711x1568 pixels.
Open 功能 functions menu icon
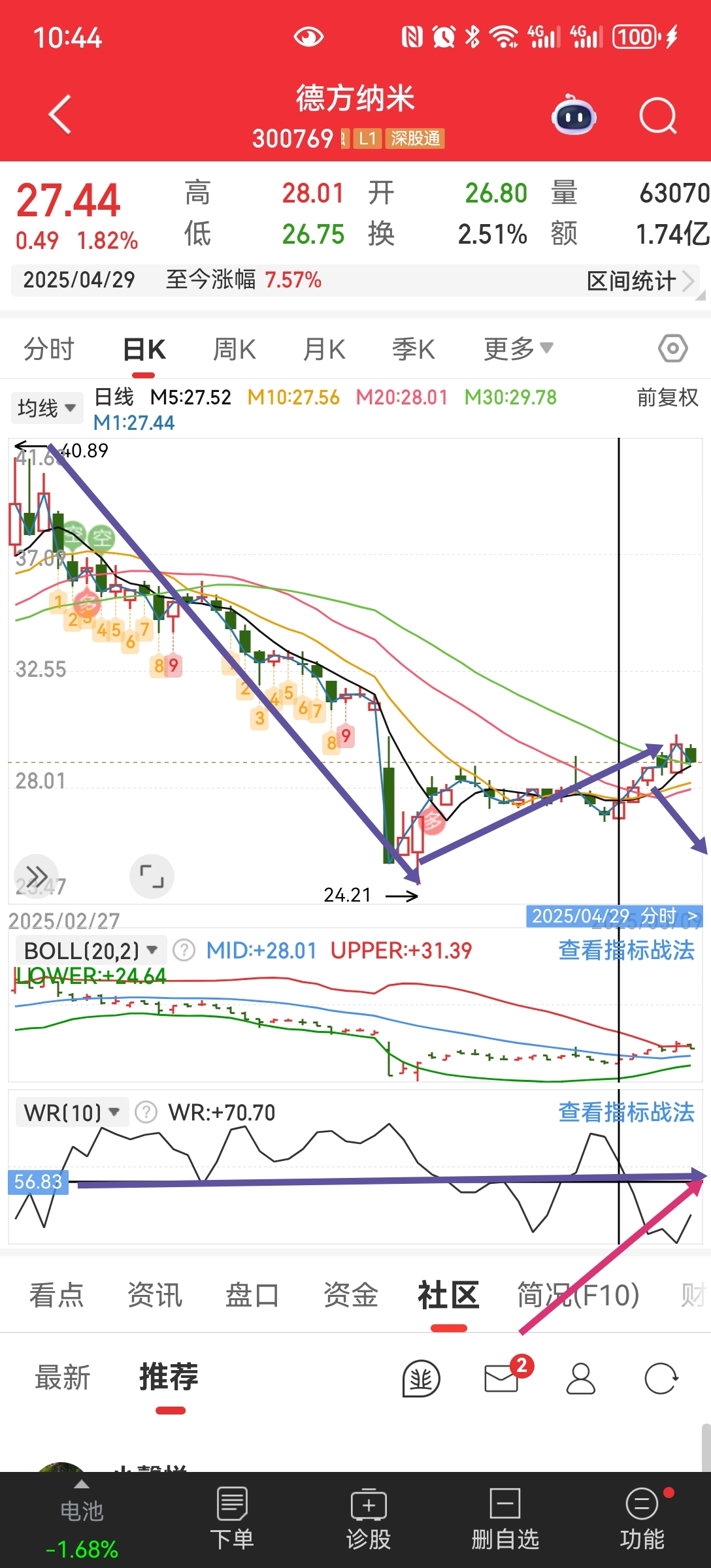coord(642,1518)
